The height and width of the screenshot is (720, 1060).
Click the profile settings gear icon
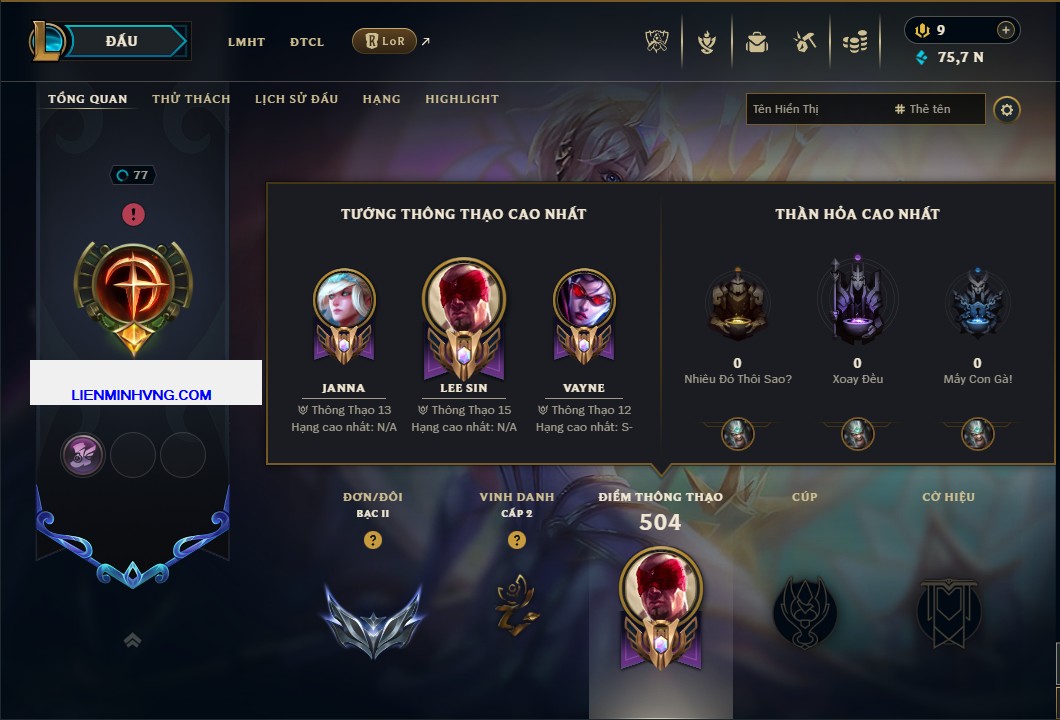(x=1007, y=110)
